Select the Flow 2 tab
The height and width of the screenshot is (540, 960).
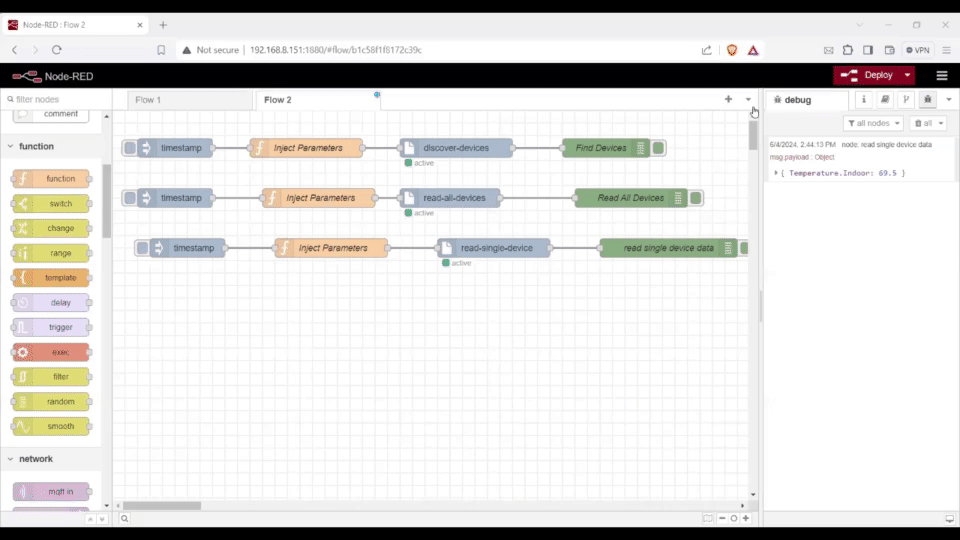click(x=278, y=100)
